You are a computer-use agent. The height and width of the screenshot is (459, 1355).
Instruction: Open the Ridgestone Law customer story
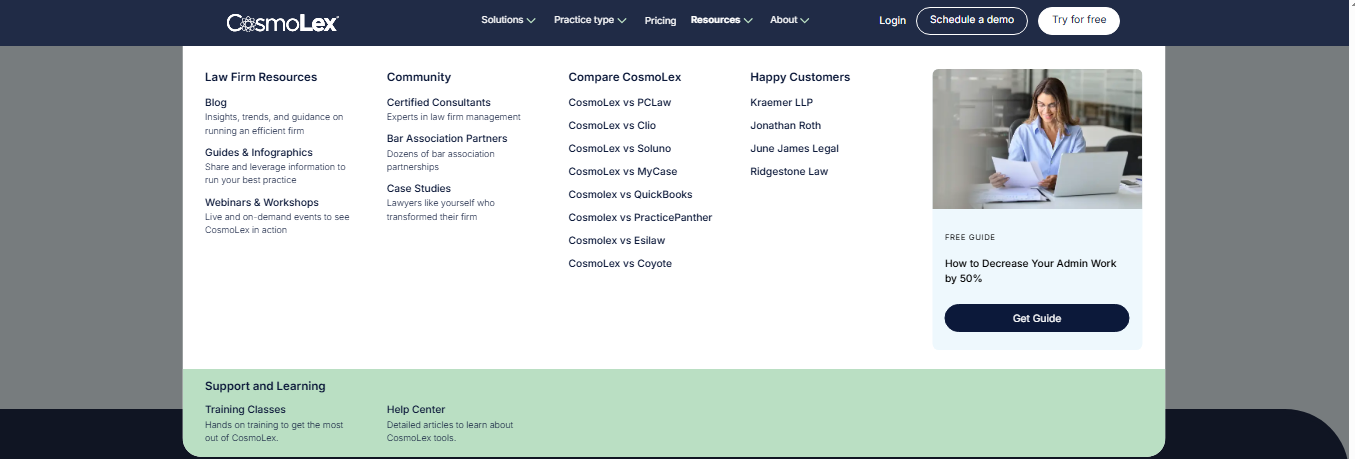coord(789,171)
